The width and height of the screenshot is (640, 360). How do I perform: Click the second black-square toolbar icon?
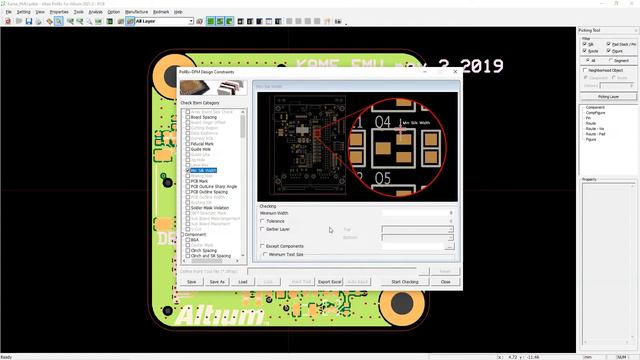click(x=250, y=21)
